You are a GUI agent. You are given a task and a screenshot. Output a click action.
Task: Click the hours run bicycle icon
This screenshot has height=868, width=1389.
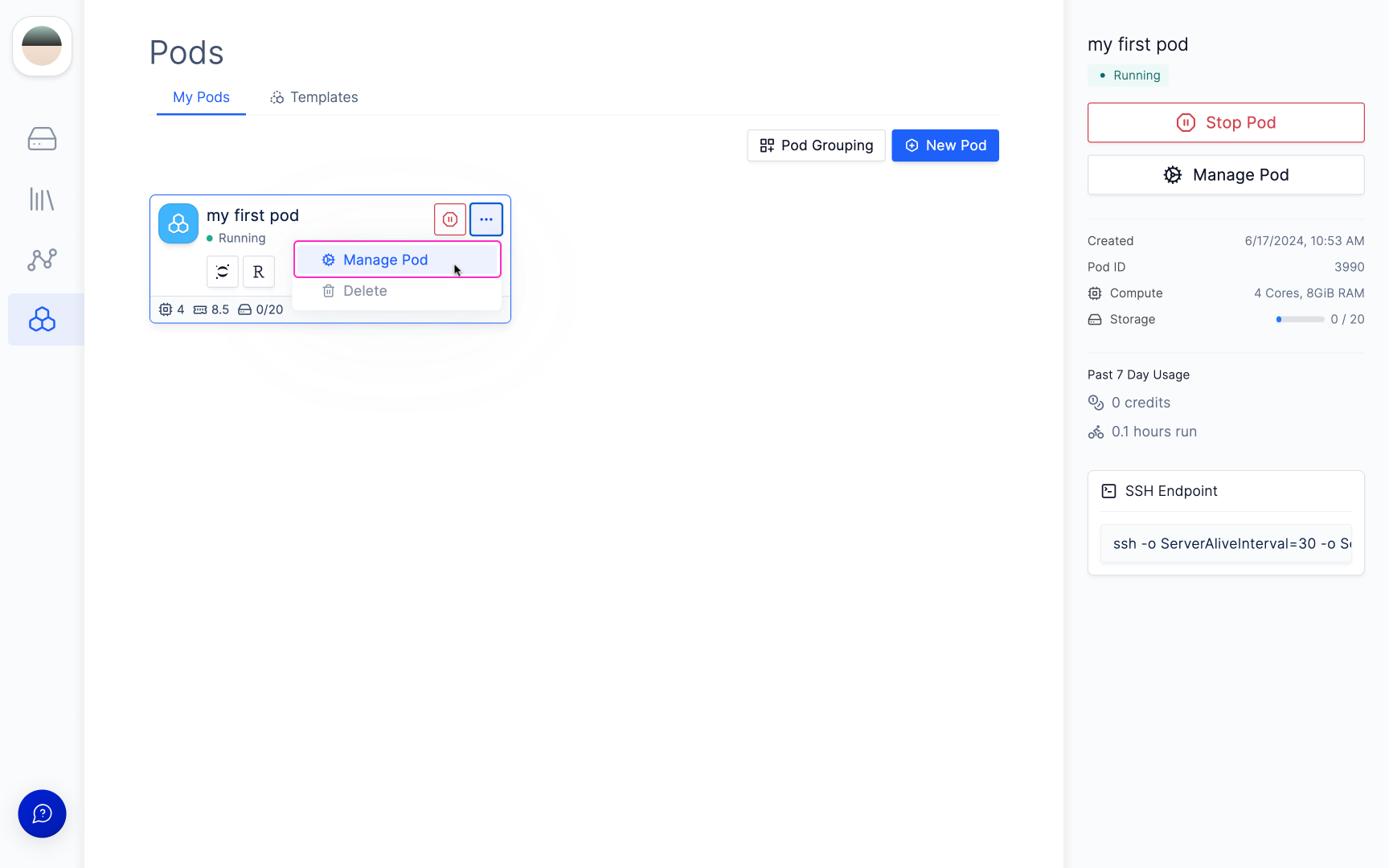pyautogui.click(x=1096, y=432)
